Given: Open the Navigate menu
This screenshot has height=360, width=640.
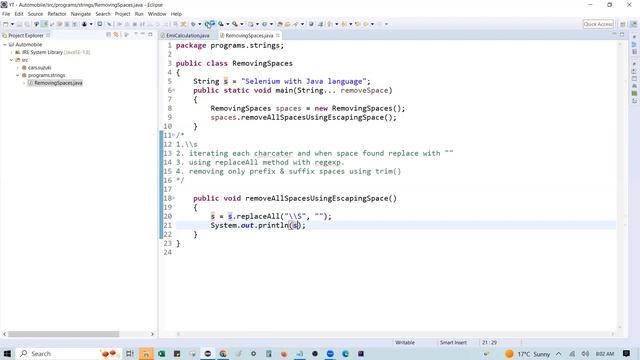Looking at the screenshot, I should tap(81, 14).
